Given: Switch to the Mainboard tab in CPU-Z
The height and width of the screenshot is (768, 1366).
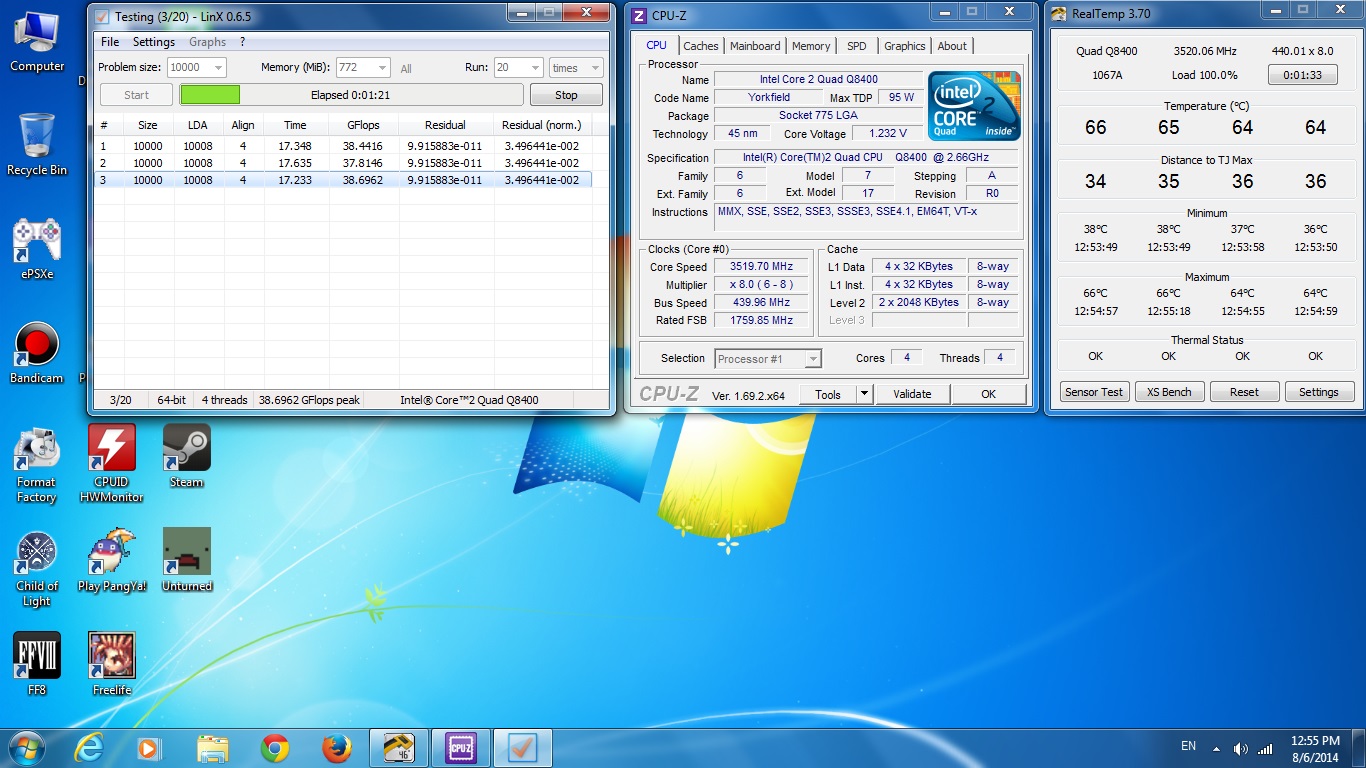Looking at the screenshot, I should click(x=755, y=46).
